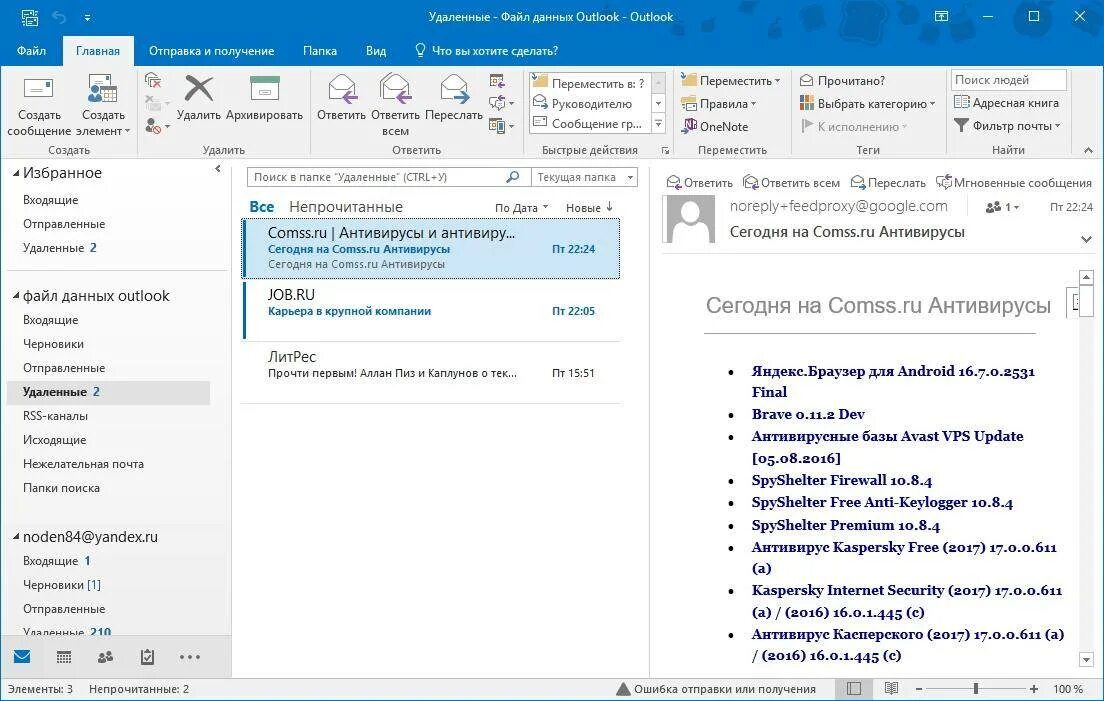
Task: Click the sender avatar picture
Action: tap(691, 219)
